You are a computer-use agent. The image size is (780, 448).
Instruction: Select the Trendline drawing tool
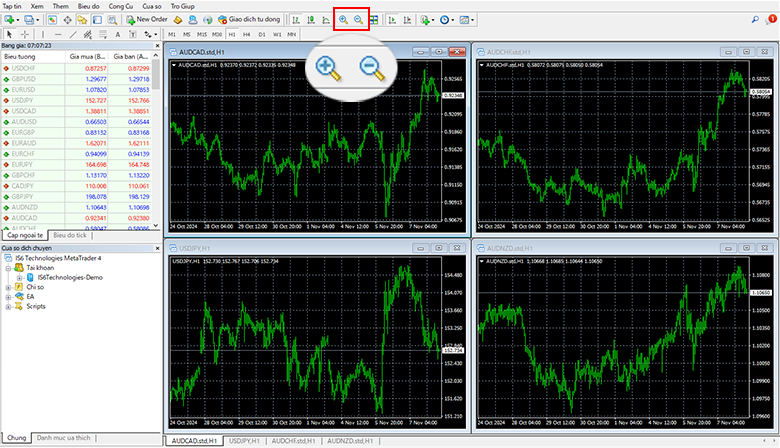click(73, 34)
